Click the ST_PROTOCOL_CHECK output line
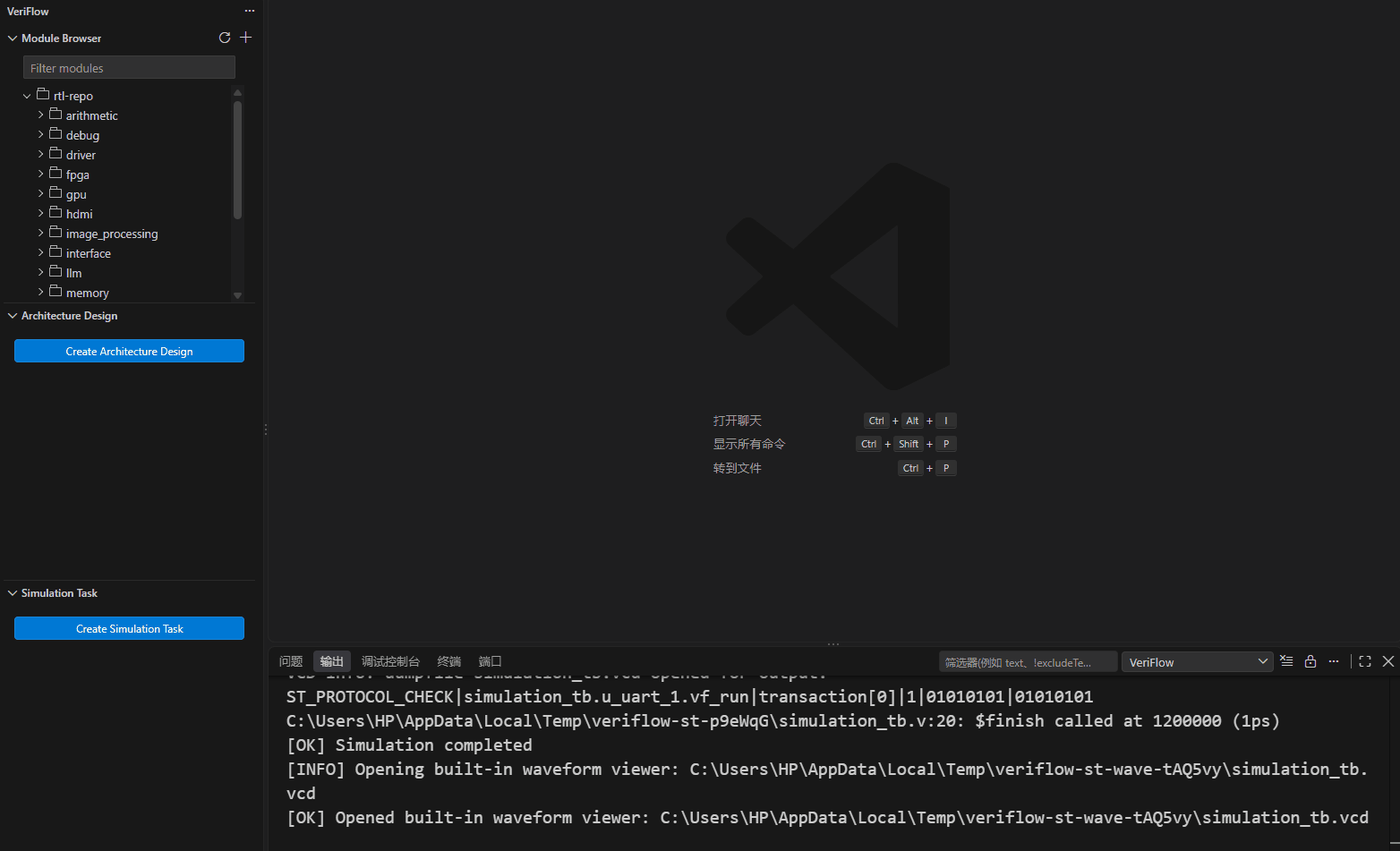1400x851 pixels. (689, 696)
